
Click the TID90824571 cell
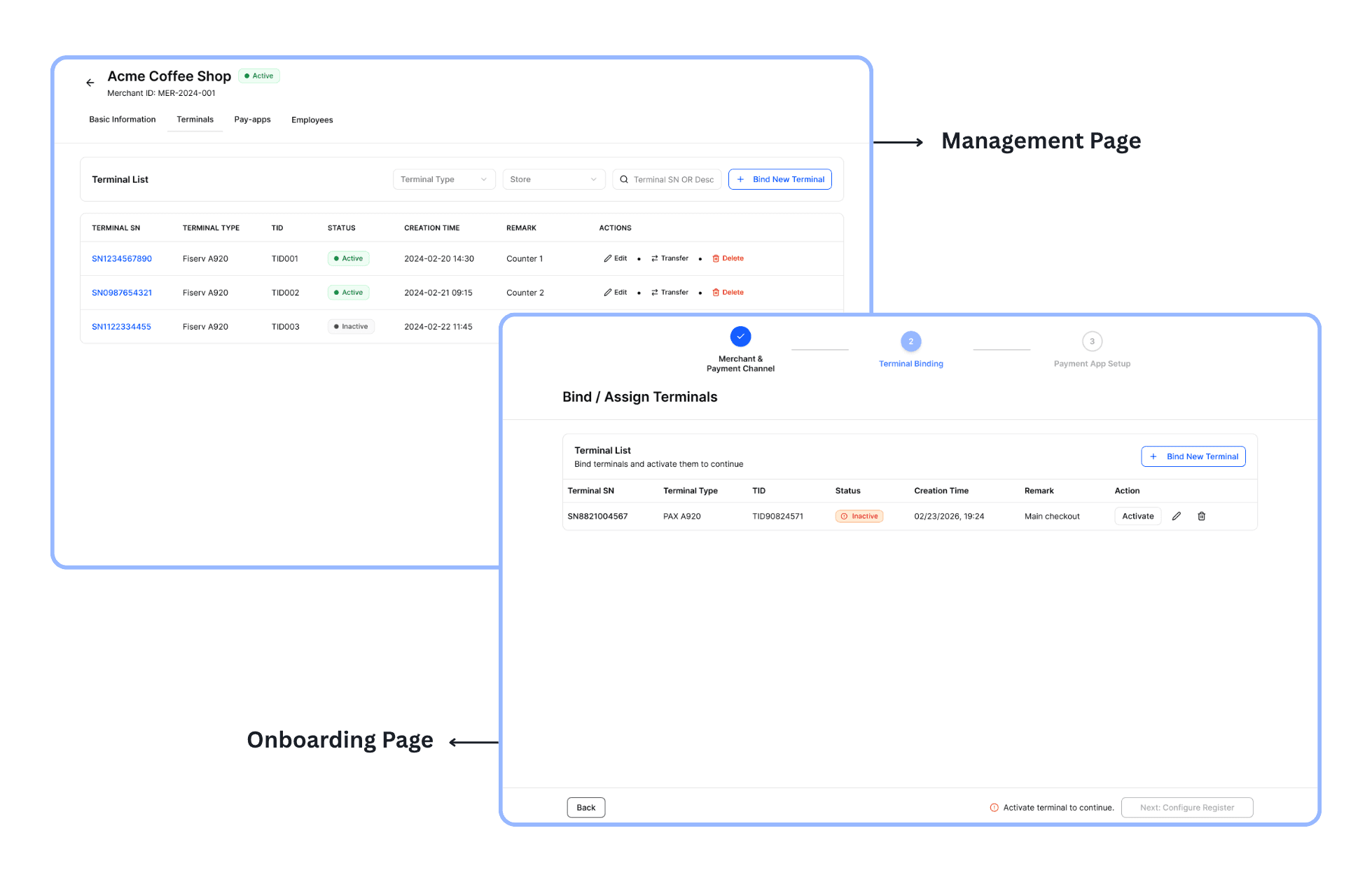pos(777,517)
